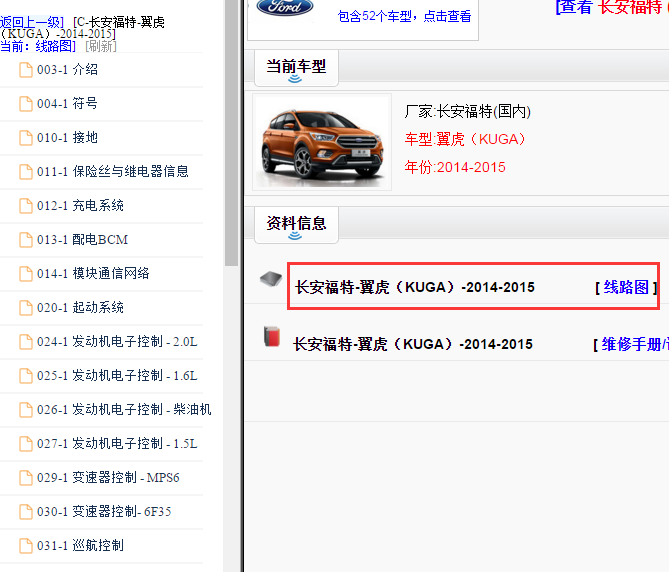Screen dimensions: 669x572
Task: Open 026-1 发动机电子控制 - 柴油机
Action: click(124, 409)
